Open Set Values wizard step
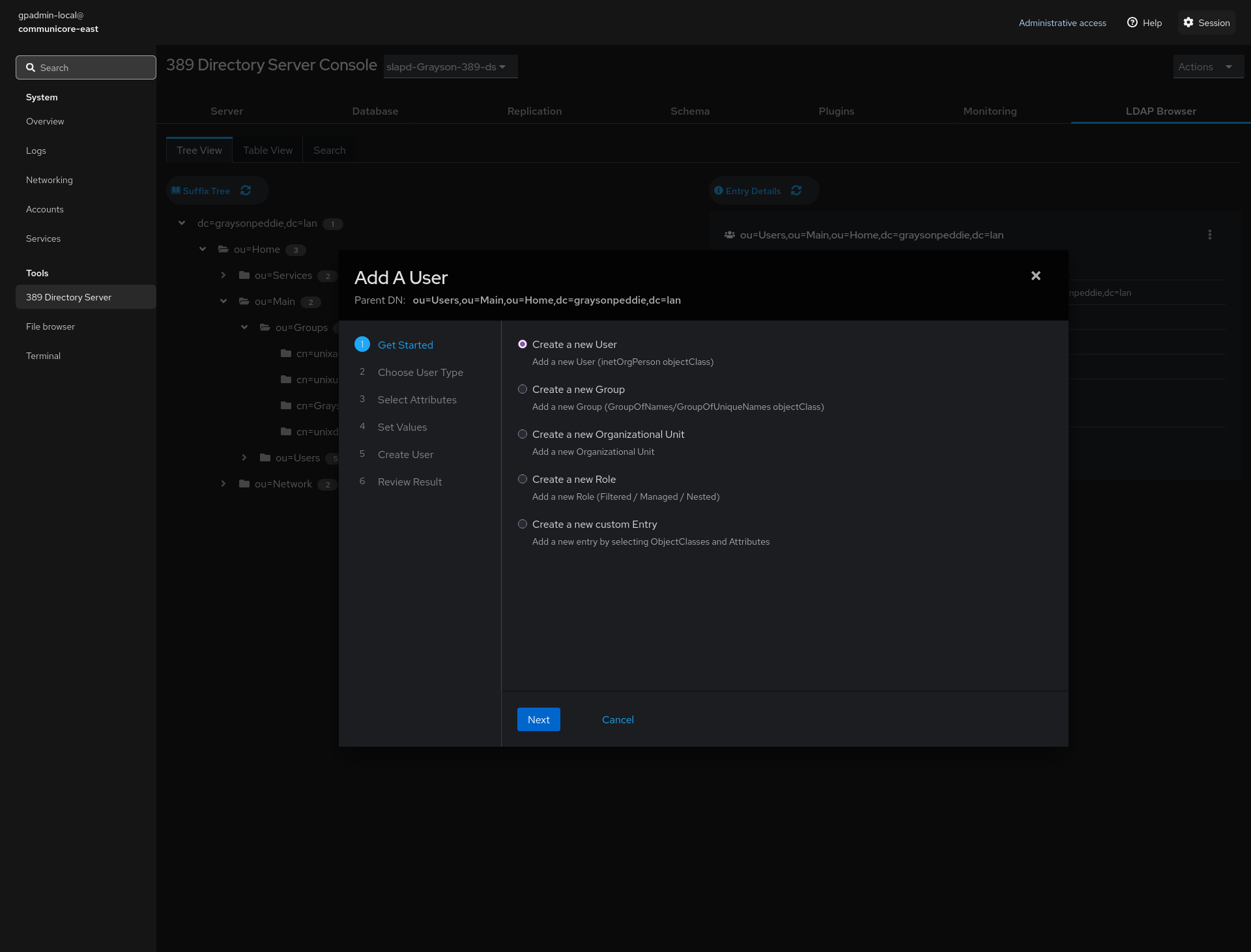This screenshot has height=952, width=1251. (x=402, y=427)
